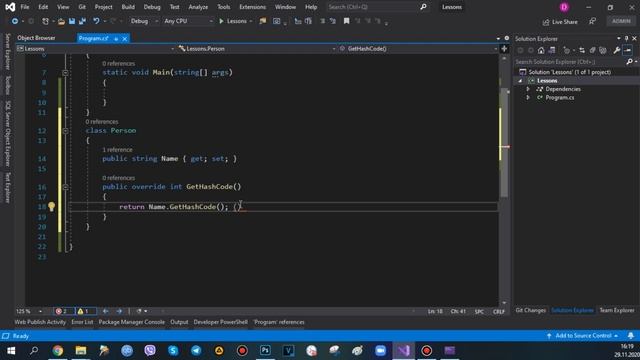Open Telegram from the taskbar
This screenshot has width=640, height=360.
[196, 351]
